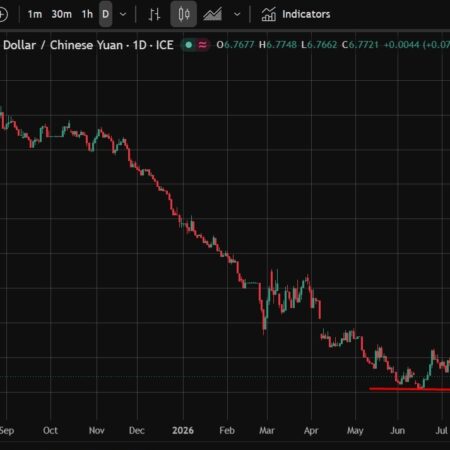Click the close price value 6.7721
The height and width of the screenshot is (450, 450).
(x=363, y=45)
